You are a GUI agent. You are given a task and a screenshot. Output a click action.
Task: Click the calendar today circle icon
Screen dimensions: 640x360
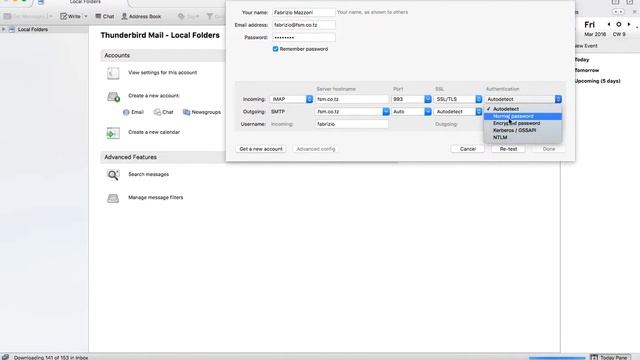point(619,24)
